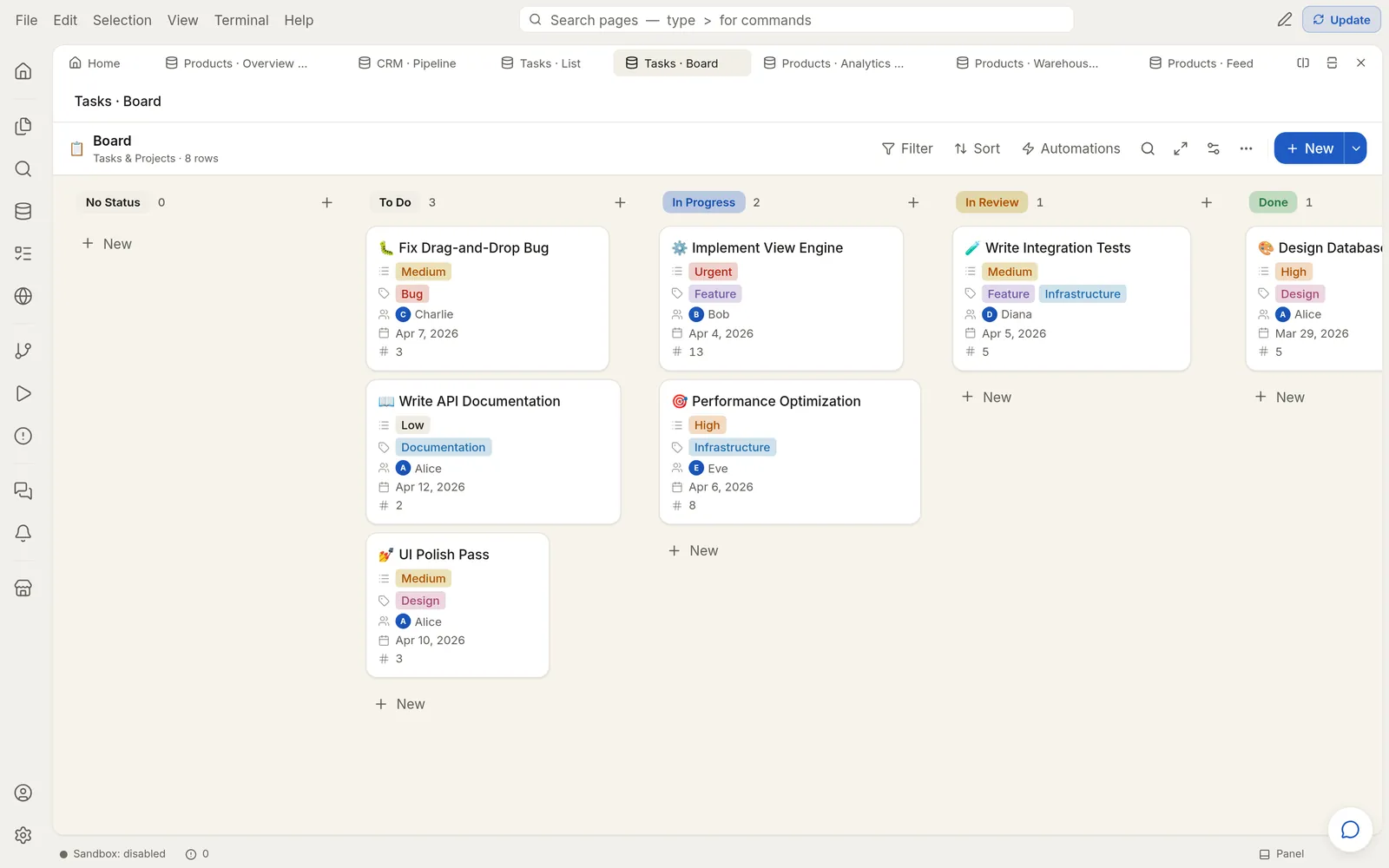Open the task checklist sidebar icon

click(x=23, y=253)
